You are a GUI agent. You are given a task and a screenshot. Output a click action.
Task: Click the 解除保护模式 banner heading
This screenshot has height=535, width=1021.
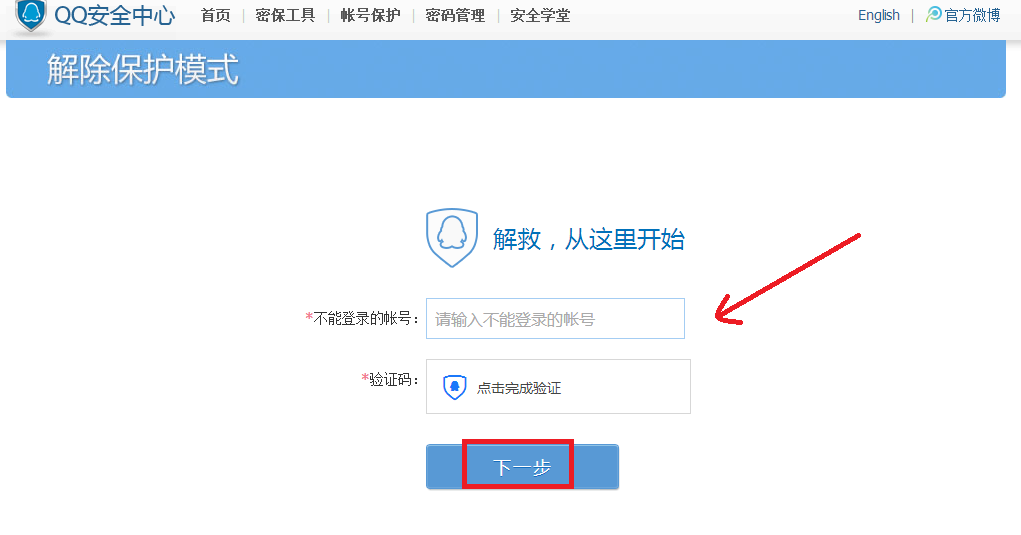coord(143,69)
